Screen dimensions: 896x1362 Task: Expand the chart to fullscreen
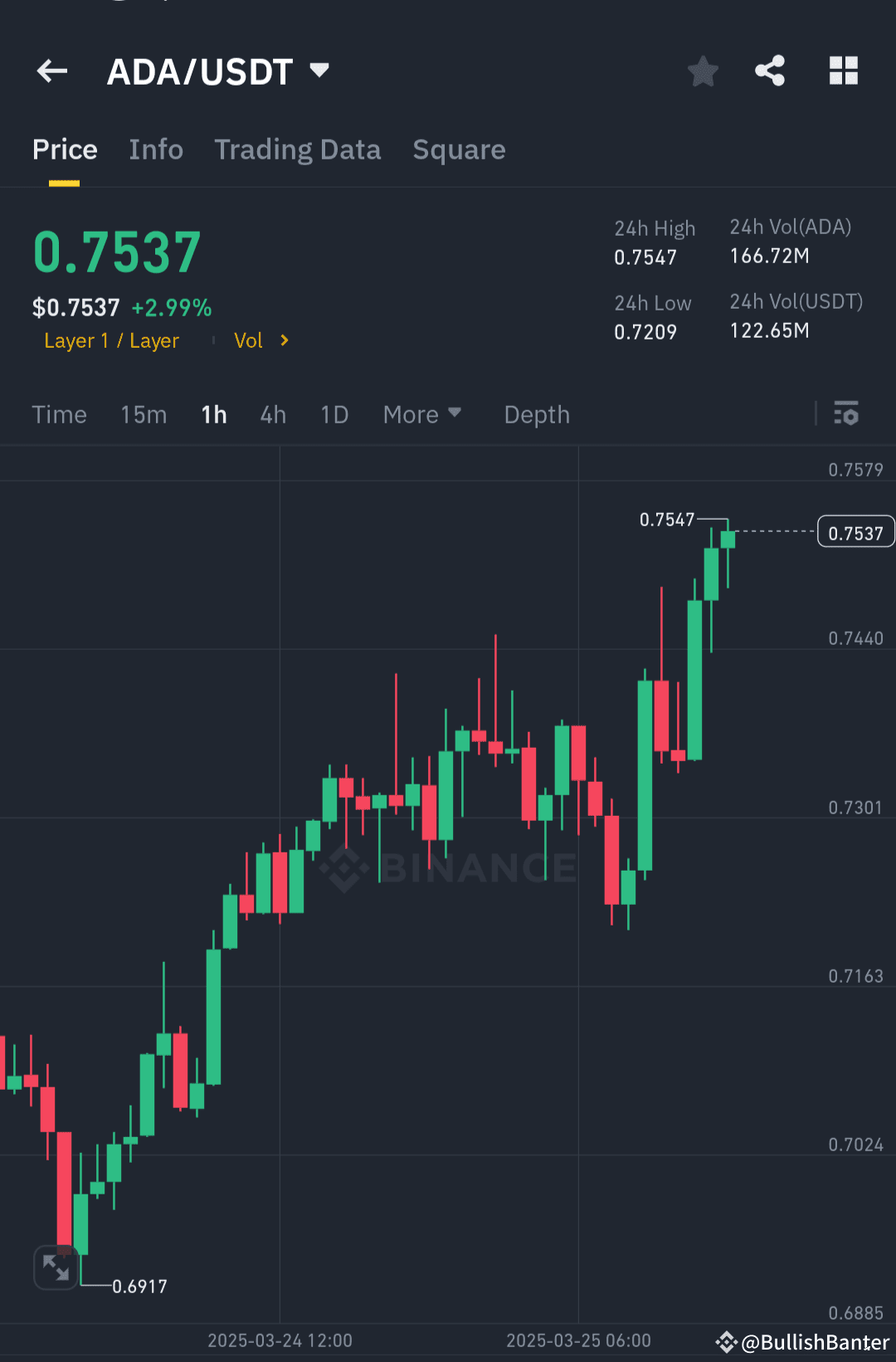(56, 1267)
